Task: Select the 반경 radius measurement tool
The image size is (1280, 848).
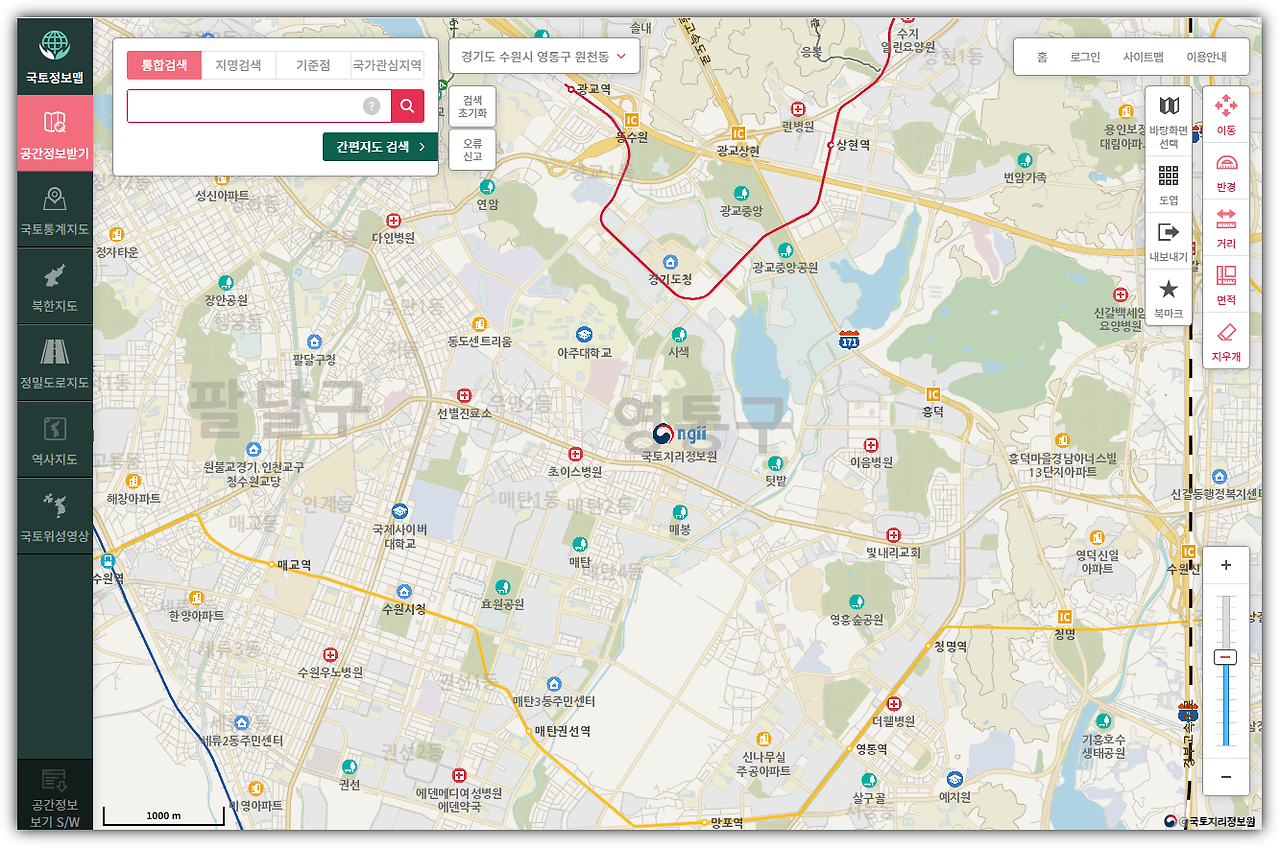Action: (1226, 172)
